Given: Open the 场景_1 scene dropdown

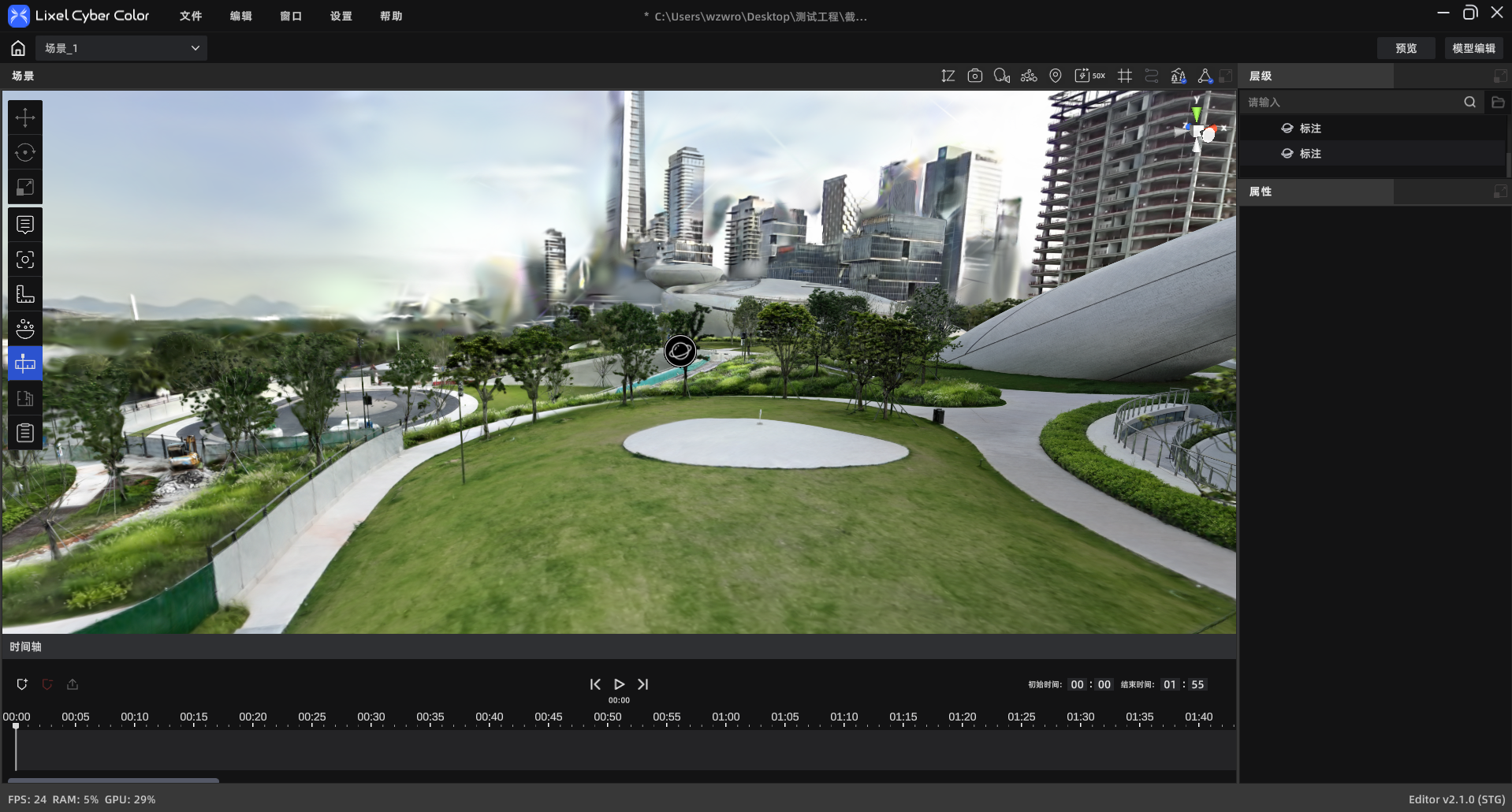Looking at the screenshot, I should (121, 48).
